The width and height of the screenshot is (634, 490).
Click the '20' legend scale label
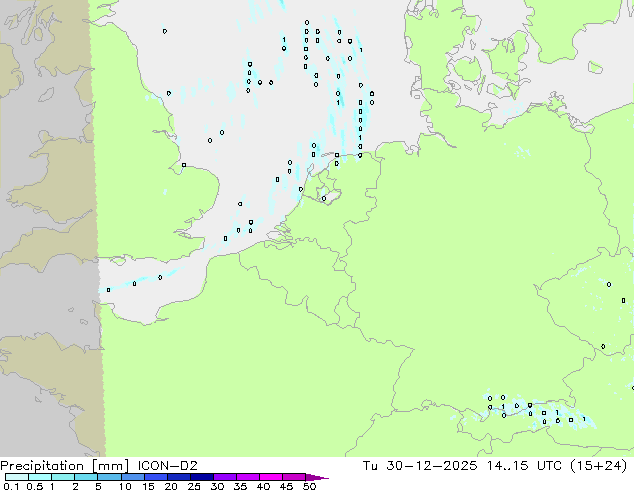pyautogui.click(x=171, y=486)
